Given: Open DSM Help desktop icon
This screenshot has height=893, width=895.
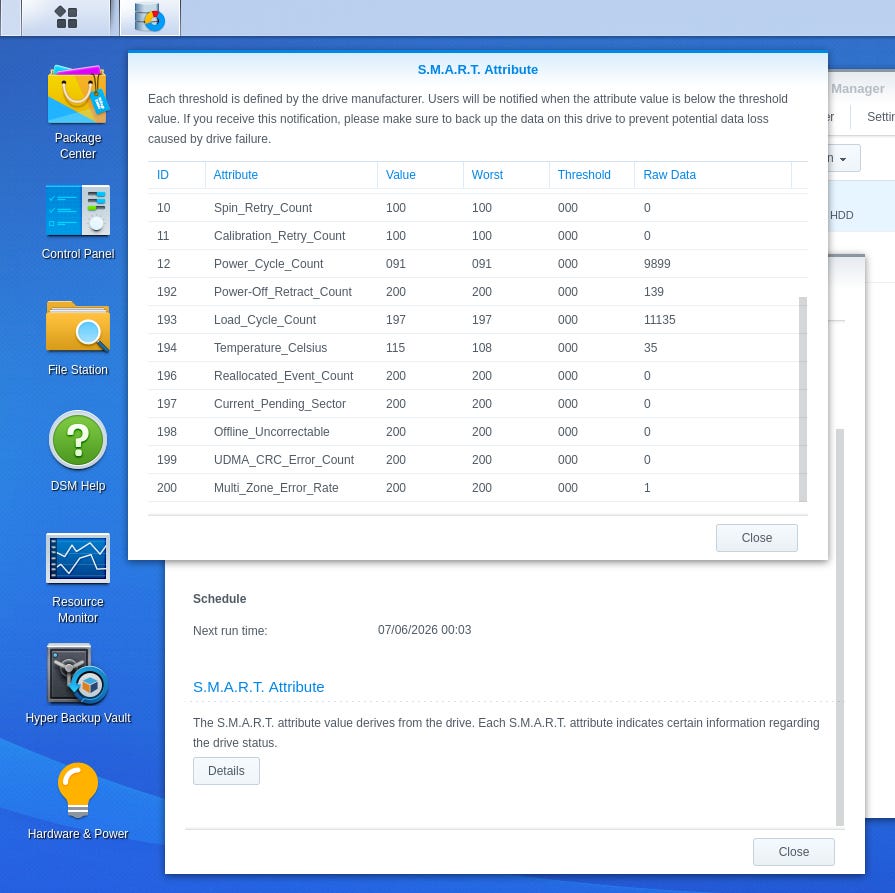Looking at the screenshot, I should (x=78, y=451).
